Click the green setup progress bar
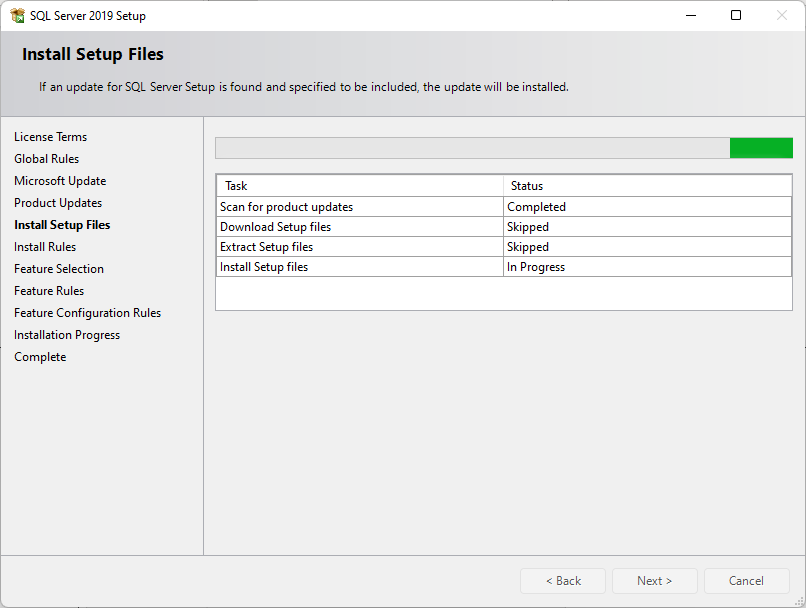806x608 pixels. 504,148
